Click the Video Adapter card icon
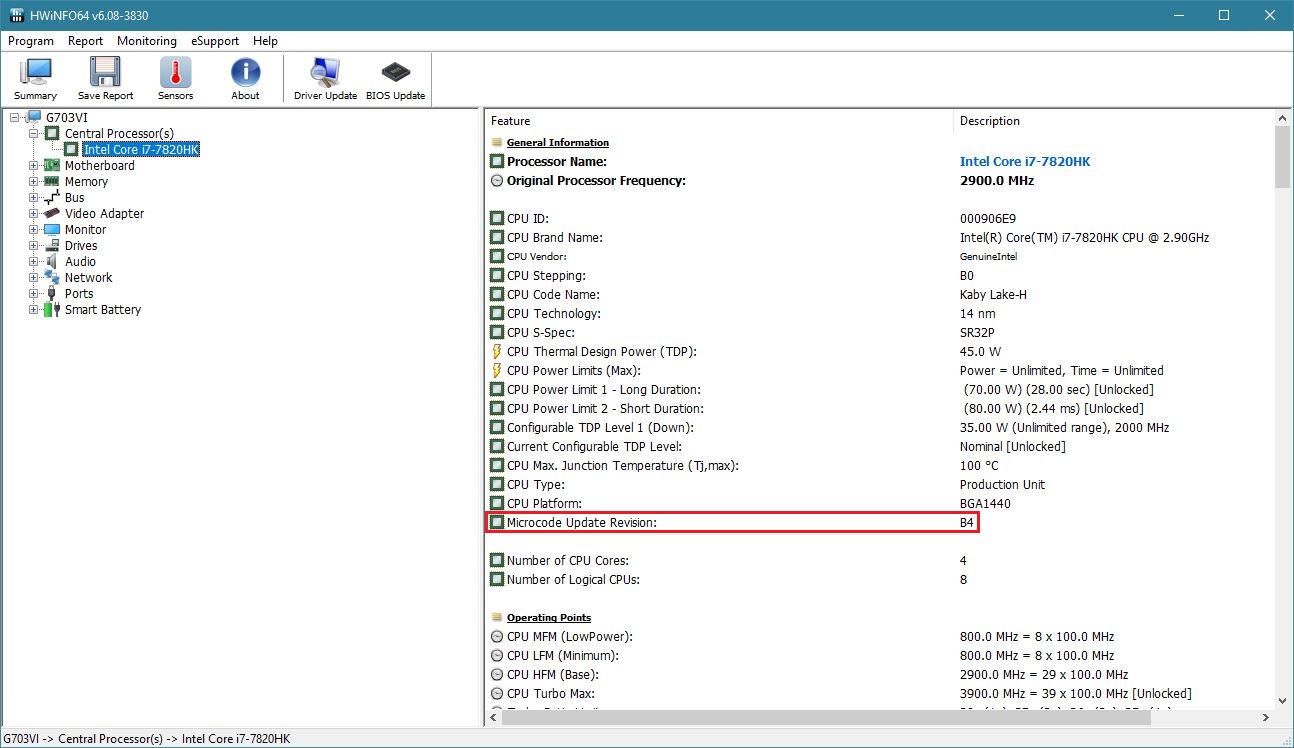Viewport: 1294px width, 748px height. 52,213
